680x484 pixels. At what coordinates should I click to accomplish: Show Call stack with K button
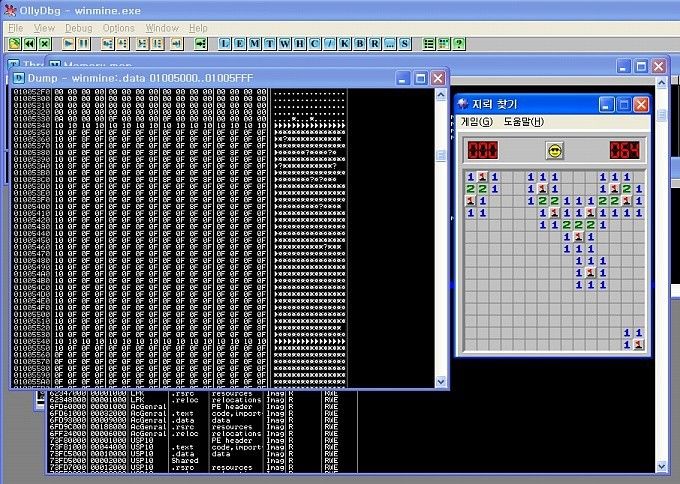(345, 43)
